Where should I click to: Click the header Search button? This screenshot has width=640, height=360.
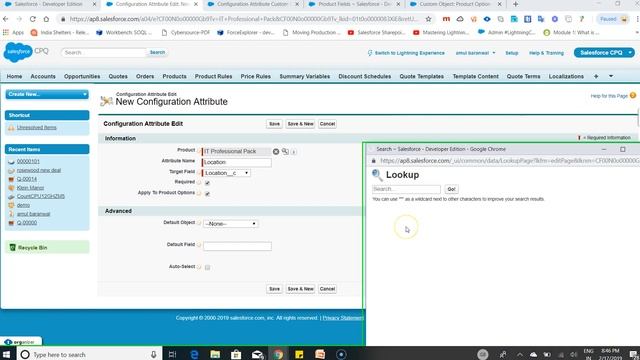tap(157, 52)
